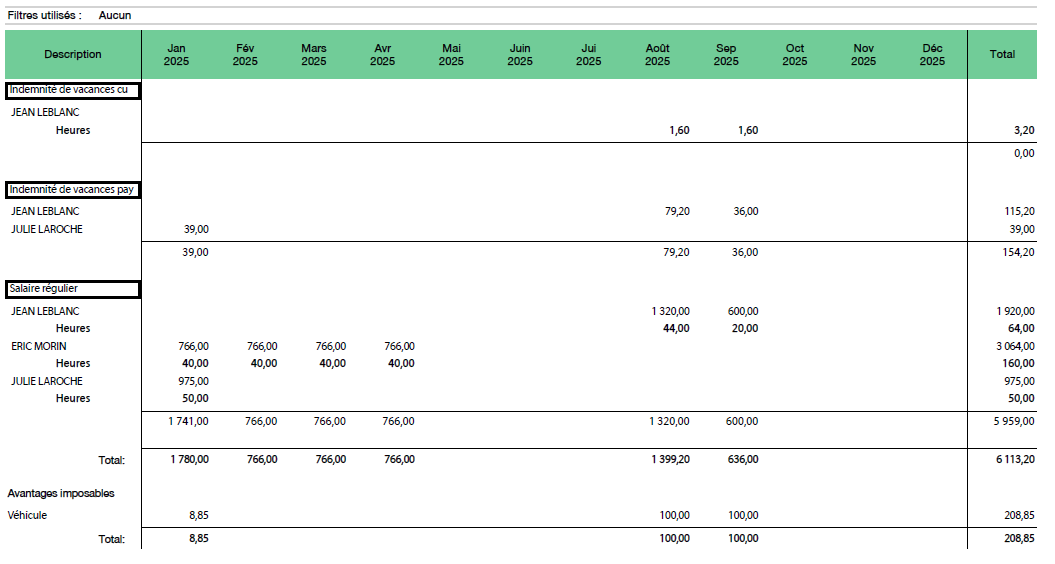Click JEAN LEBLANC under Indemnité de vacances cu
Image resolution: width=1055 pixels, height=564 pixels.
[45, 112]
